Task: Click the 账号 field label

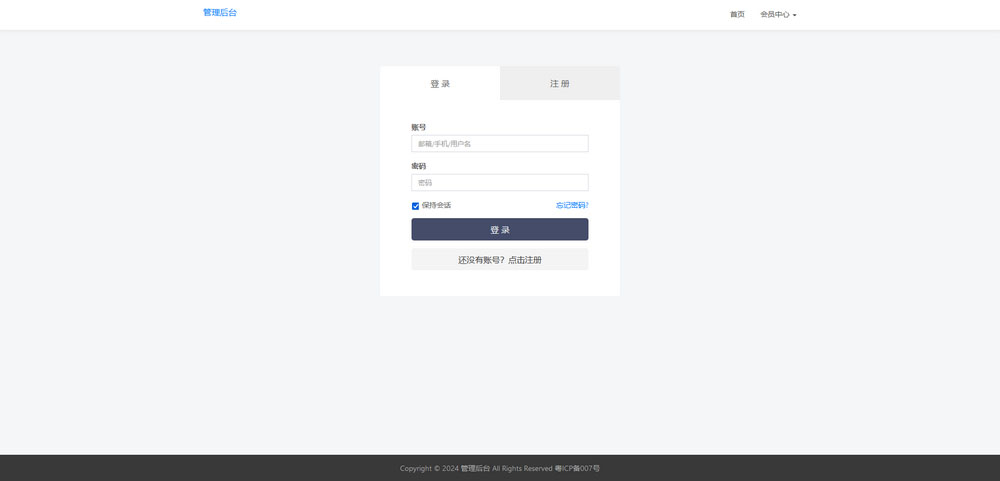Action: 418,127
